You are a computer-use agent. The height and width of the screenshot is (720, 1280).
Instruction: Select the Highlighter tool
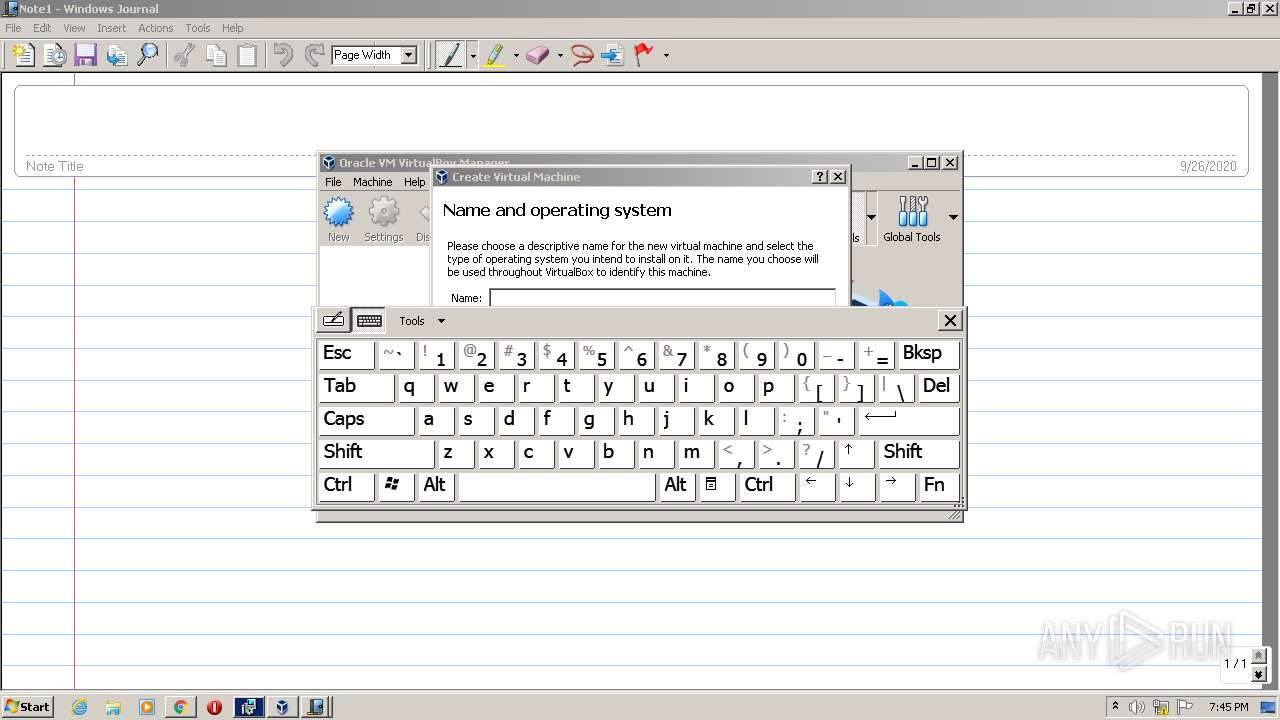494,55
